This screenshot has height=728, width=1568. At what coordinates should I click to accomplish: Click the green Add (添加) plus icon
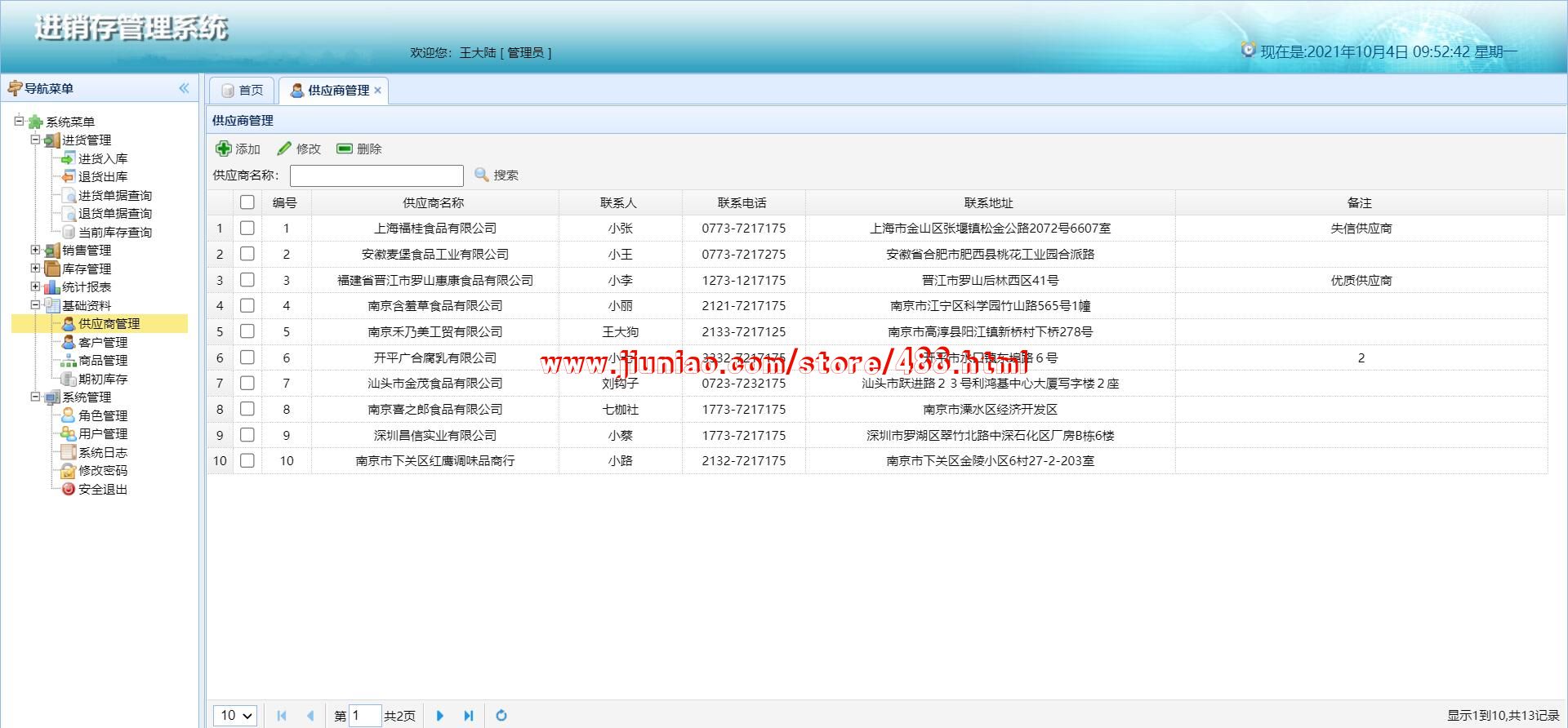(x=223, y=149)
